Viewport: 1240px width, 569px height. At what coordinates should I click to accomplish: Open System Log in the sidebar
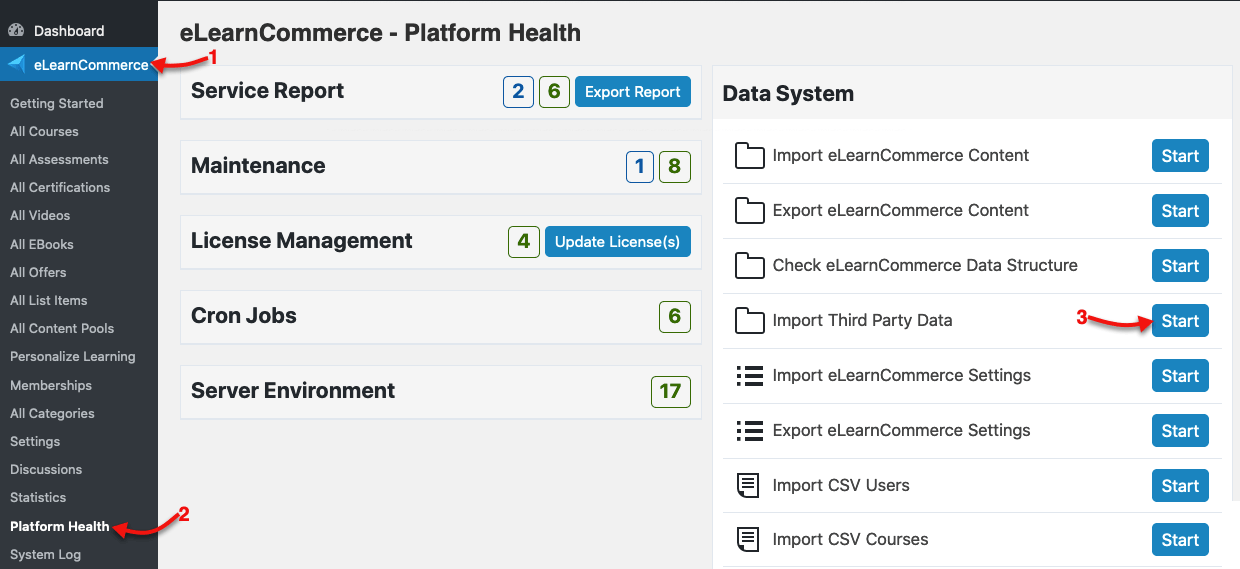point(45,554)
